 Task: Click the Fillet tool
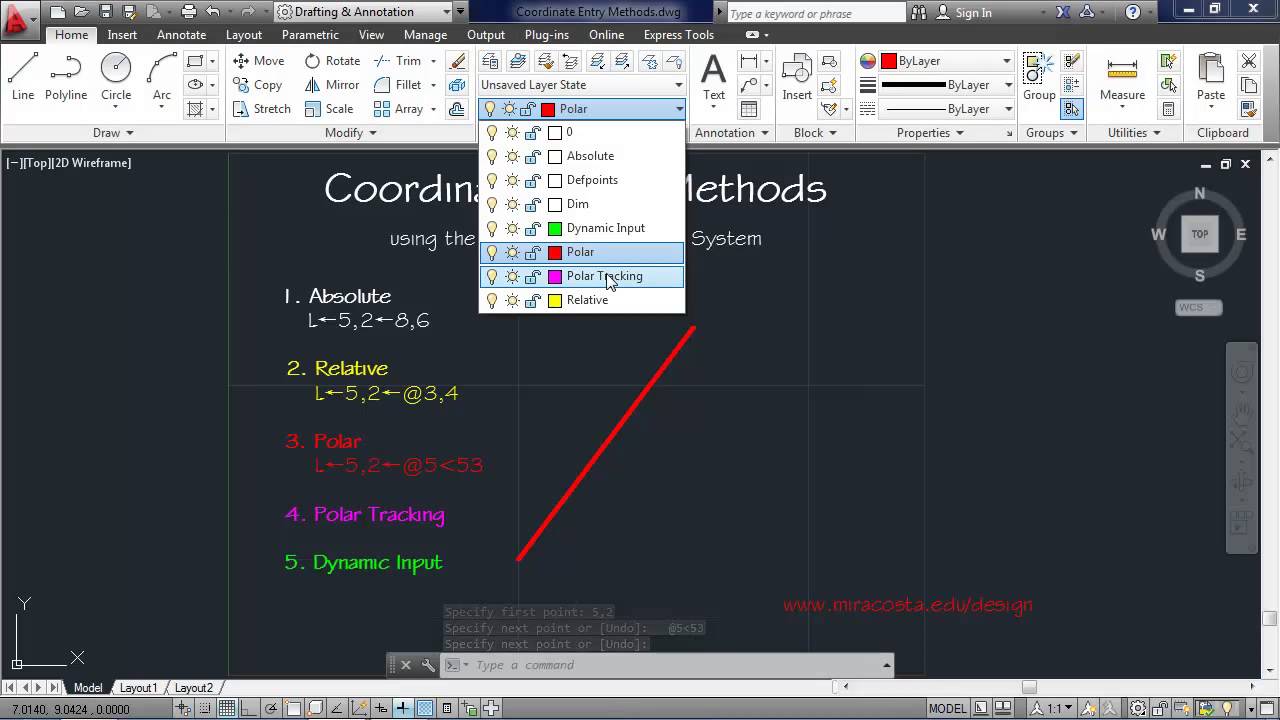coord(398,85)
